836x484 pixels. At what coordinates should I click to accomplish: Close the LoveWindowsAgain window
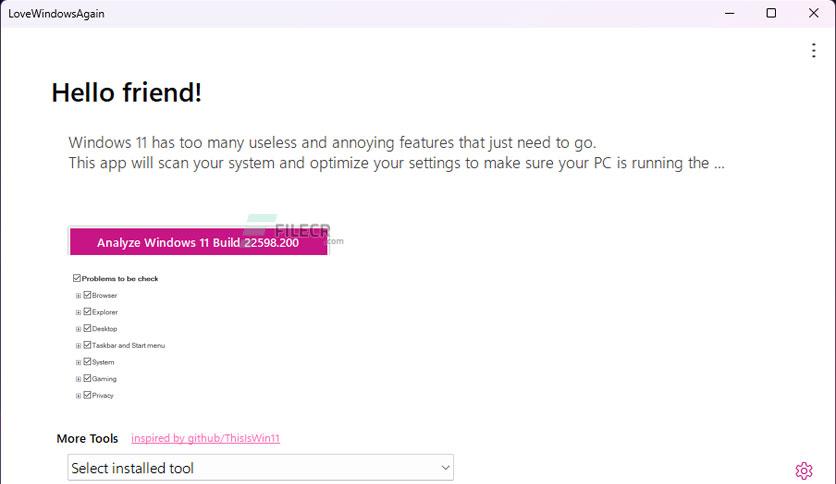(813, 13)
